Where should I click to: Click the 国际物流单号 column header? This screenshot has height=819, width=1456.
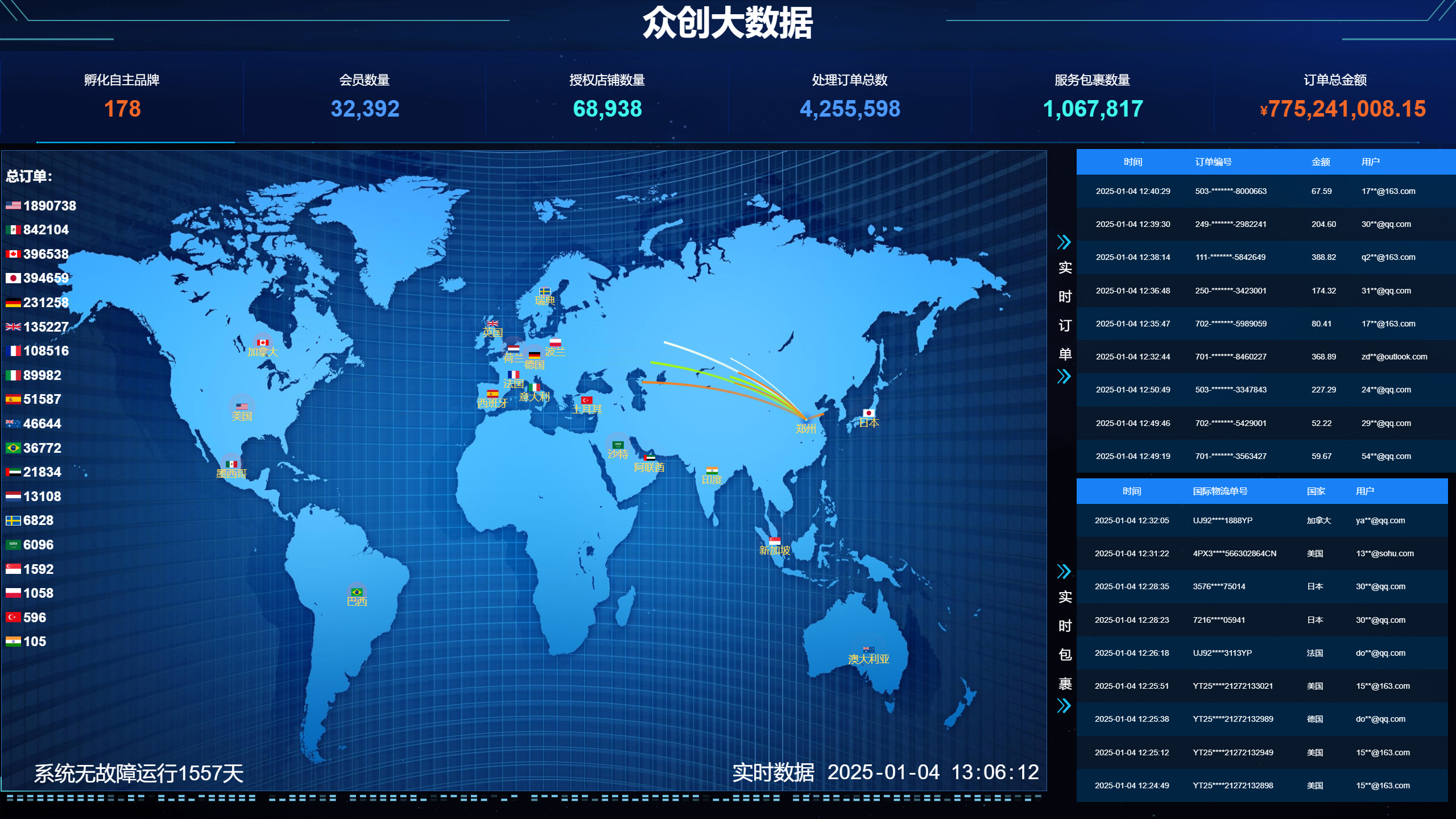(x=1220, y=491)
